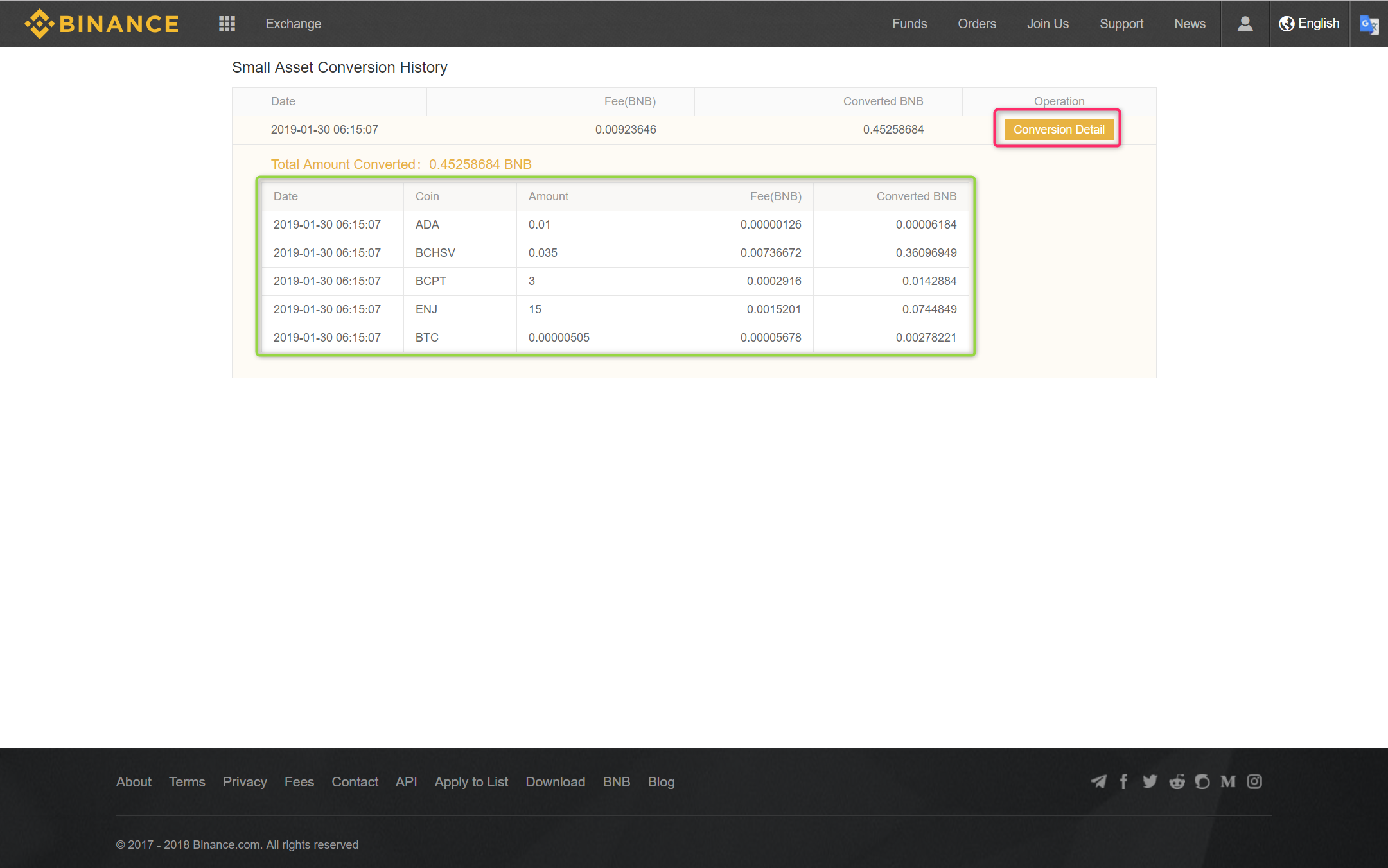Click the copyright Binance.com notice
This screenshot has width=1388, height=868.
point(237,845)
